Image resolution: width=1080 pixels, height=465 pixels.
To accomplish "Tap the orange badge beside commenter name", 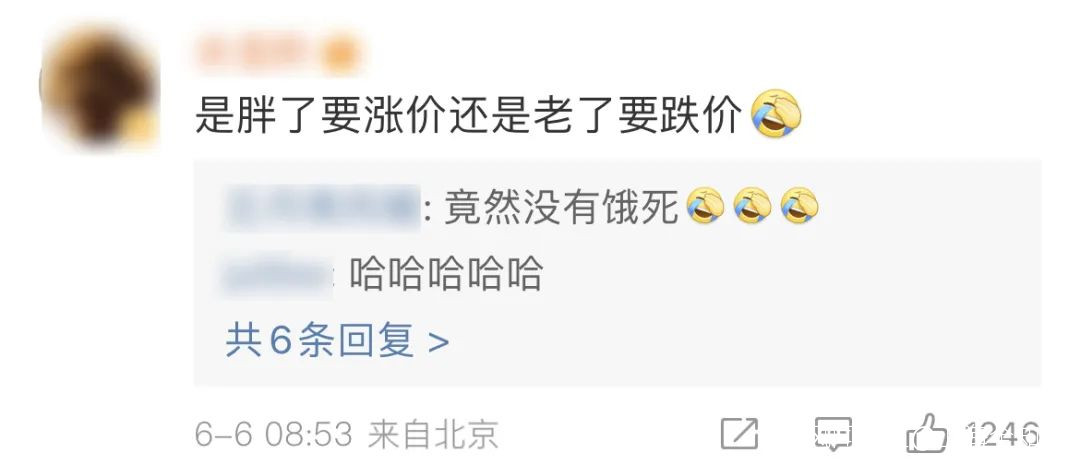I will 341,54.
